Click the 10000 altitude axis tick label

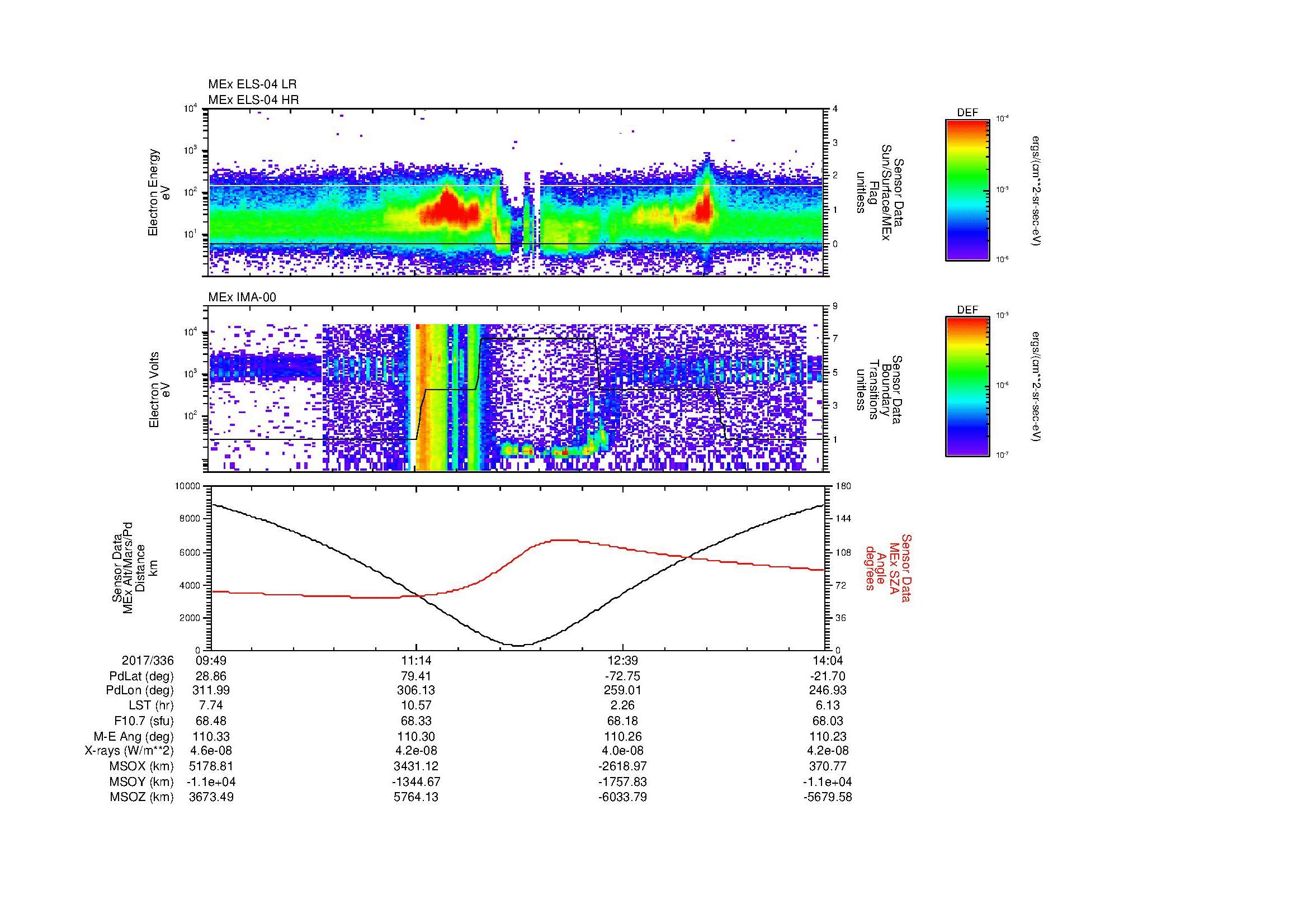click(x=188, y=486)
